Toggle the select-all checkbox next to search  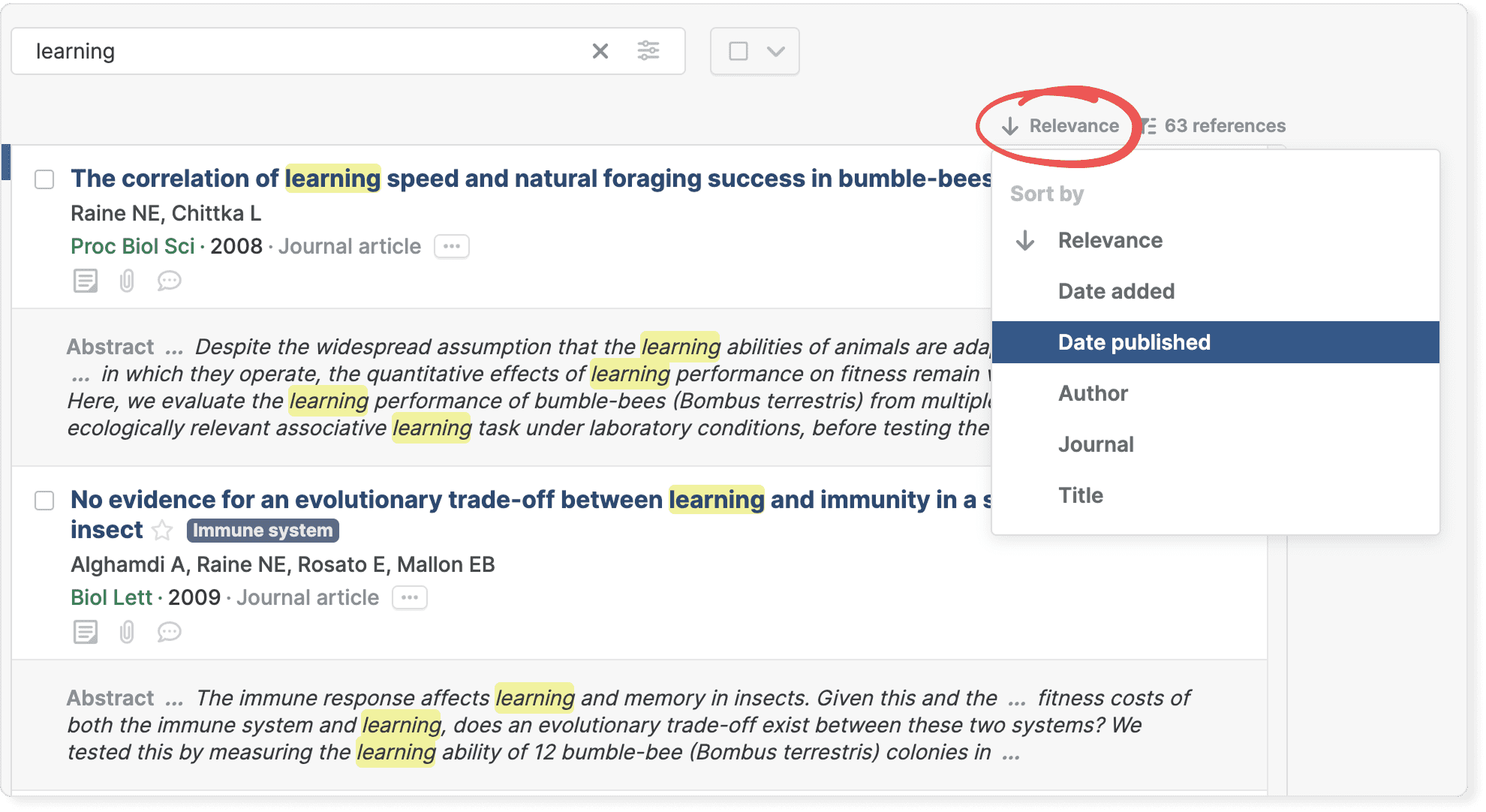738,51
